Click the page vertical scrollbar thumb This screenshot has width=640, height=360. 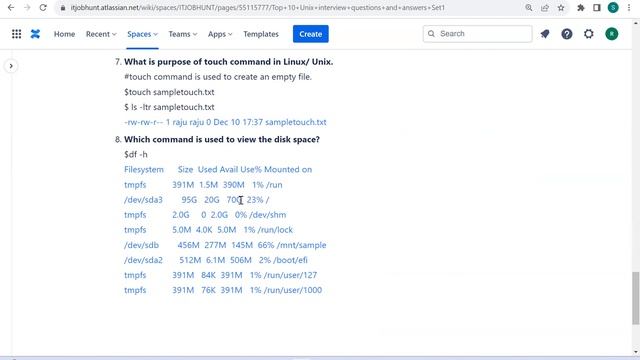click(x=636, y=298)
